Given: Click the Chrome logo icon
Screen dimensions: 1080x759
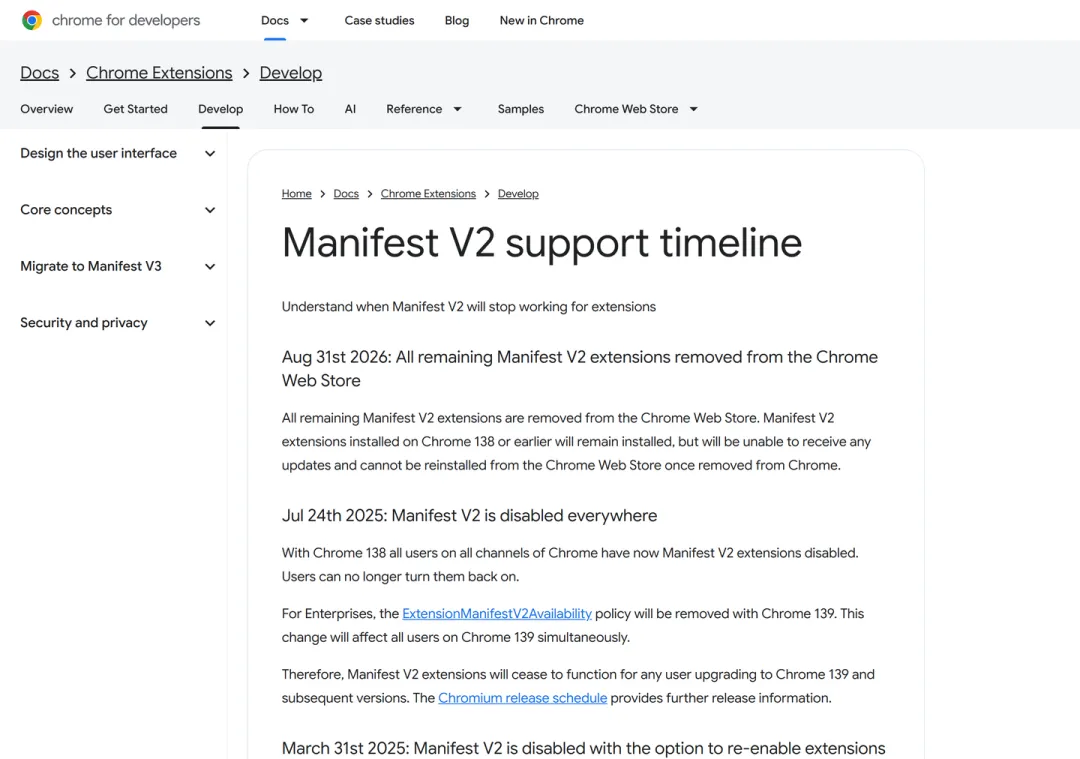Looking at the screenshot, I should [x=32, y=20].
